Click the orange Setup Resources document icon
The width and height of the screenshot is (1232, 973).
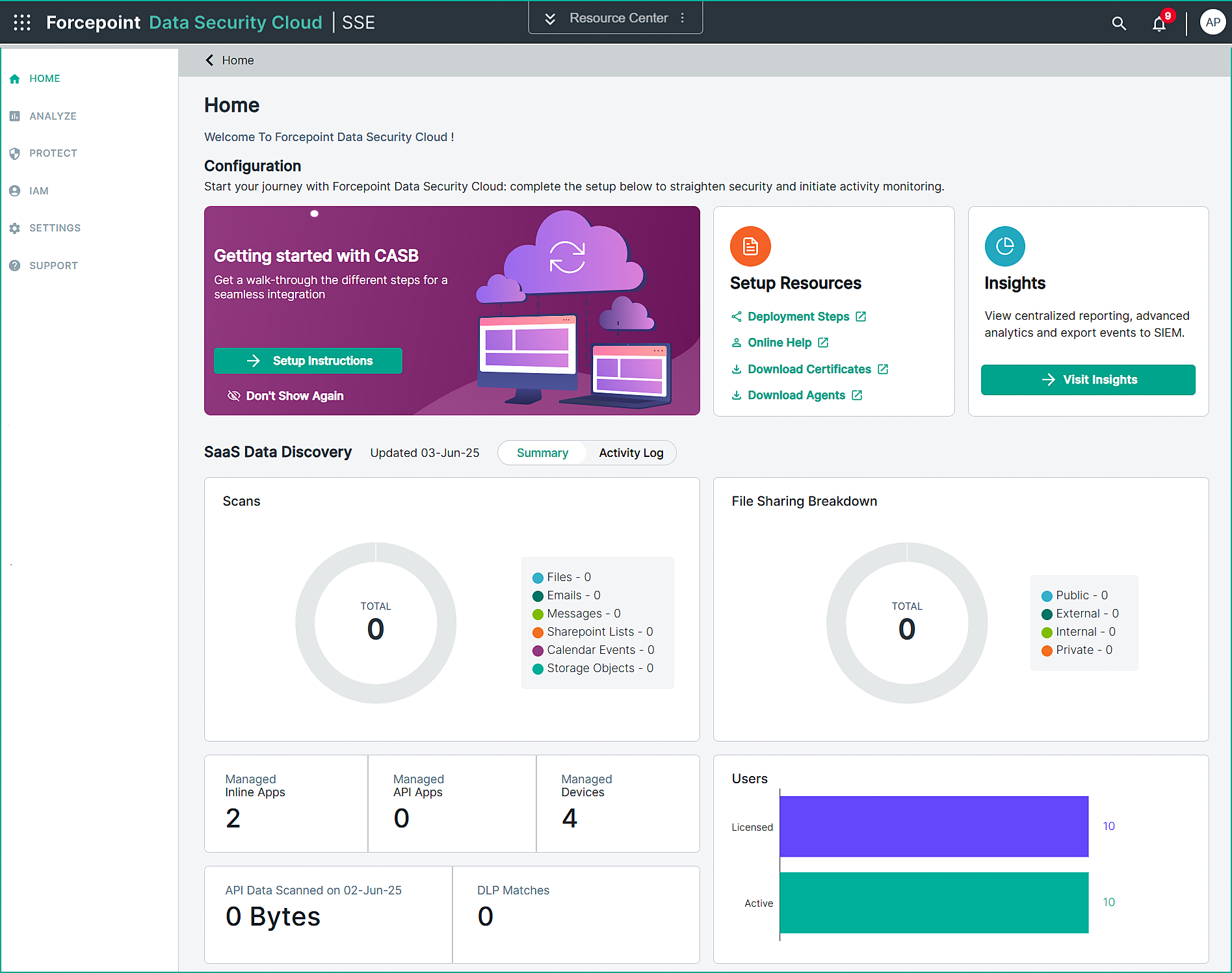[x=750, y=246]
